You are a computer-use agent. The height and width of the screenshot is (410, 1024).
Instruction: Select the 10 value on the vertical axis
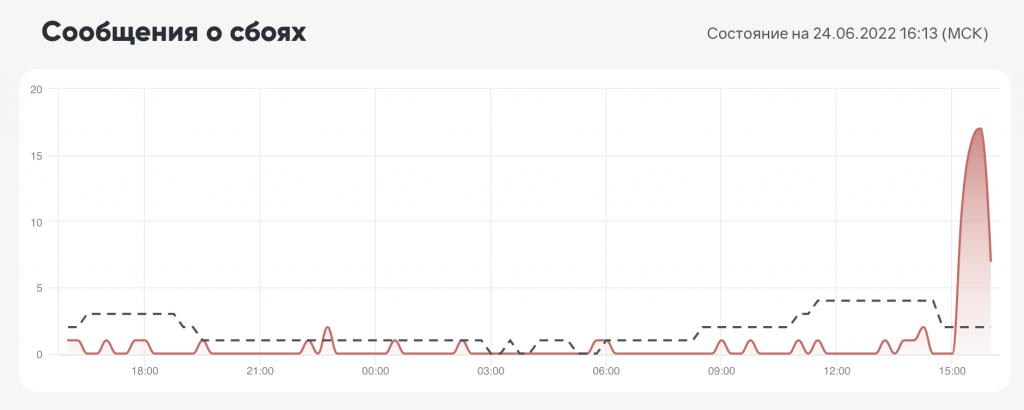36,222
